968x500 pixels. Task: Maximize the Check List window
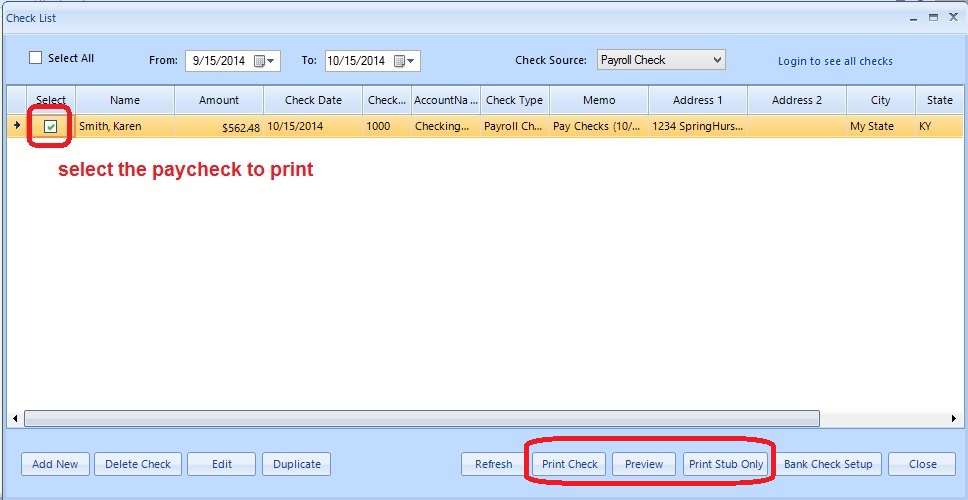pos(933,17)
